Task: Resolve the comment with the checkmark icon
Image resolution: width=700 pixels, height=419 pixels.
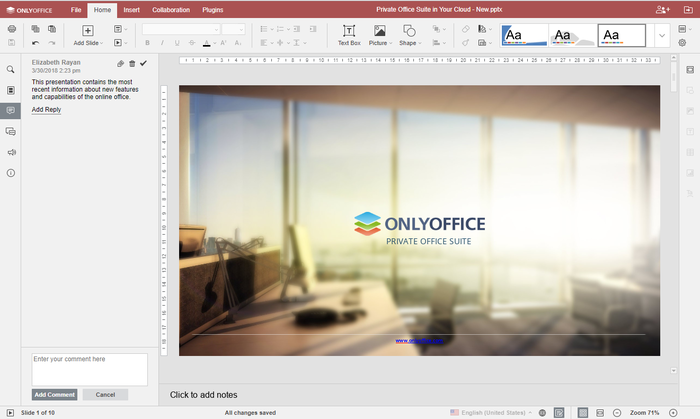Action: tap(143, 63)
